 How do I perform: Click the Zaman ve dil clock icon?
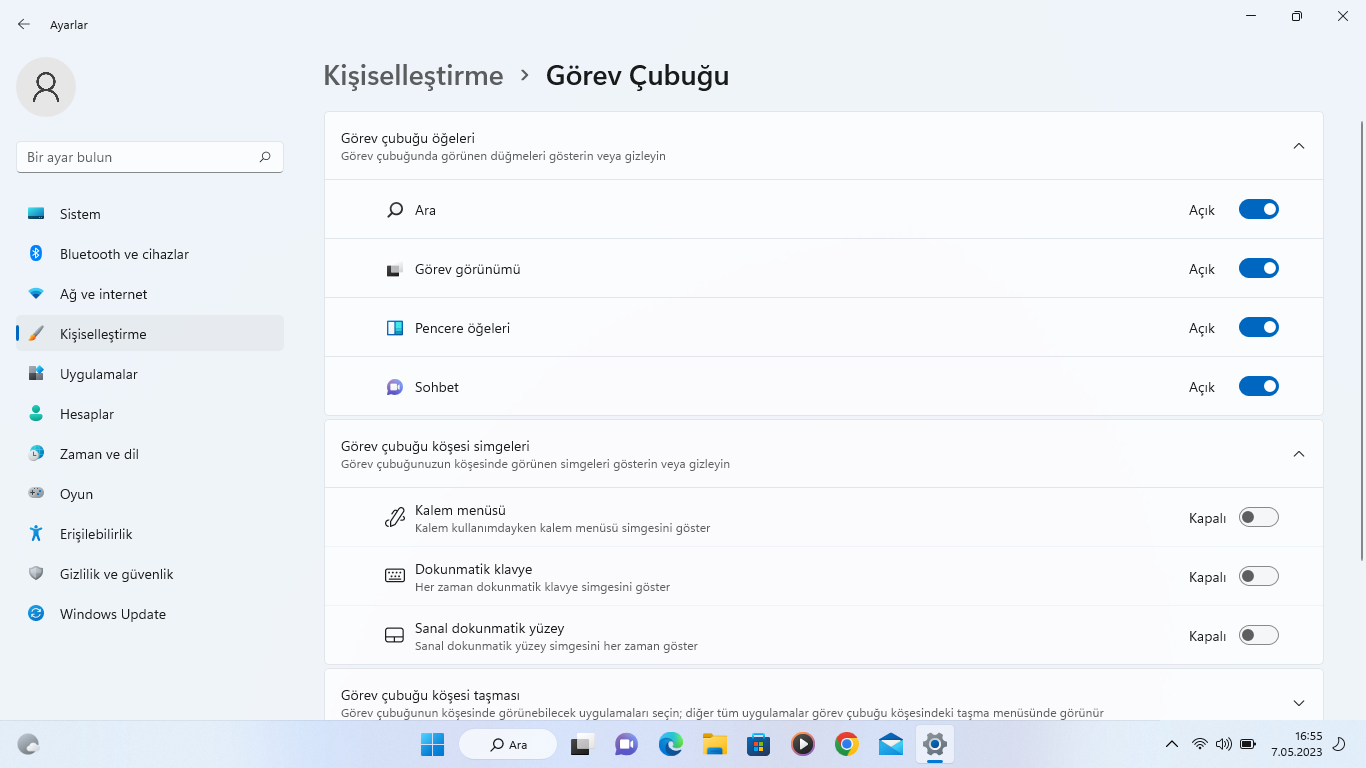(36, 454)
